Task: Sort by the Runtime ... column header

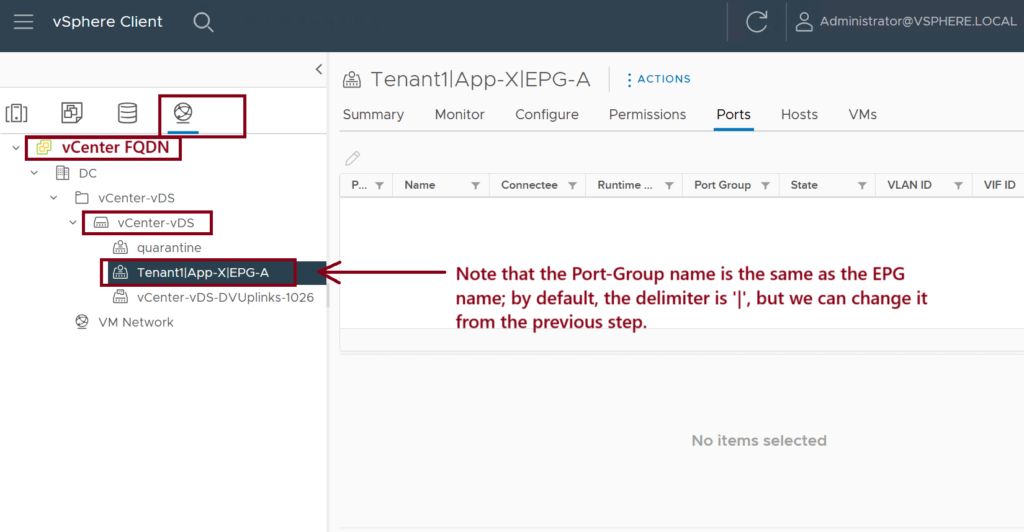Action: pos(625,185)
